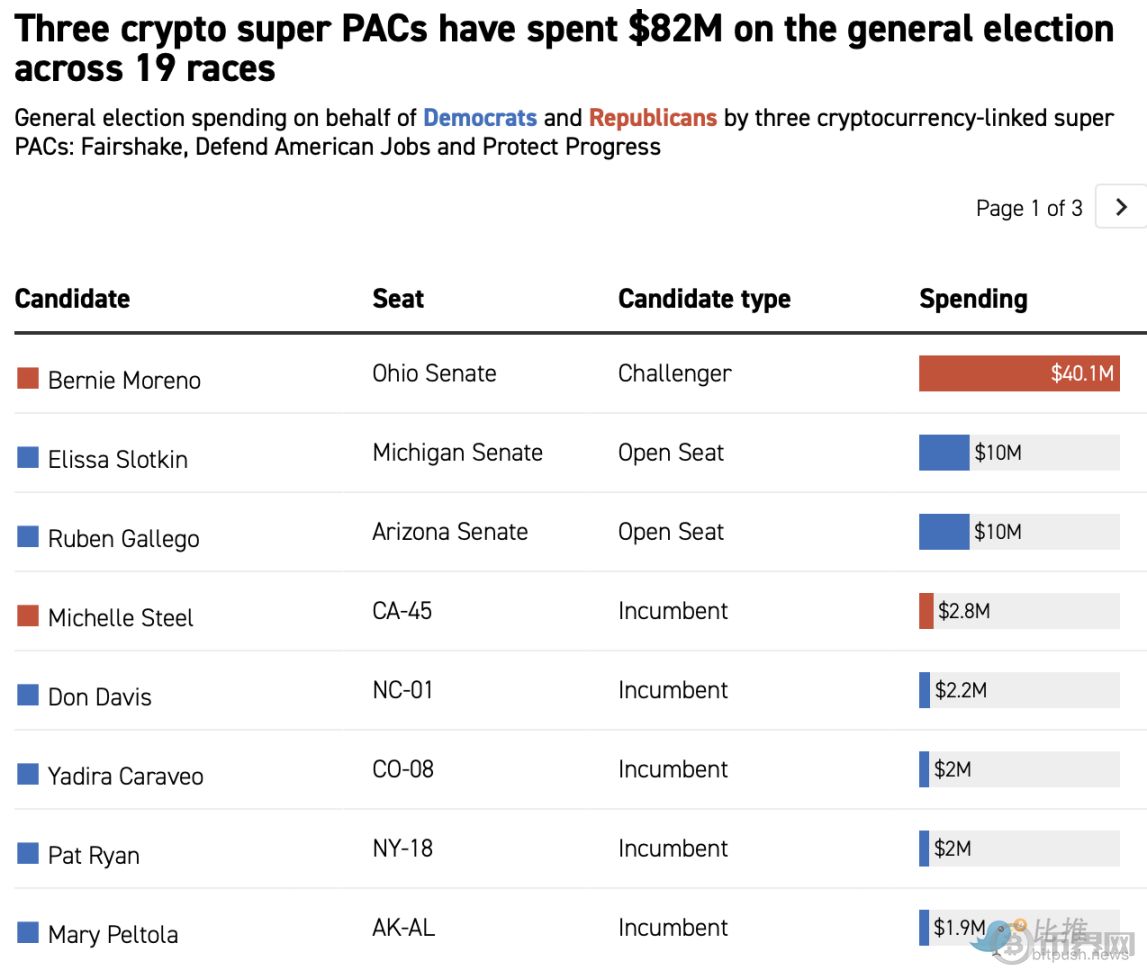
Task: Select the Mary Peltola candidate name
Action: tap(113, 934)
